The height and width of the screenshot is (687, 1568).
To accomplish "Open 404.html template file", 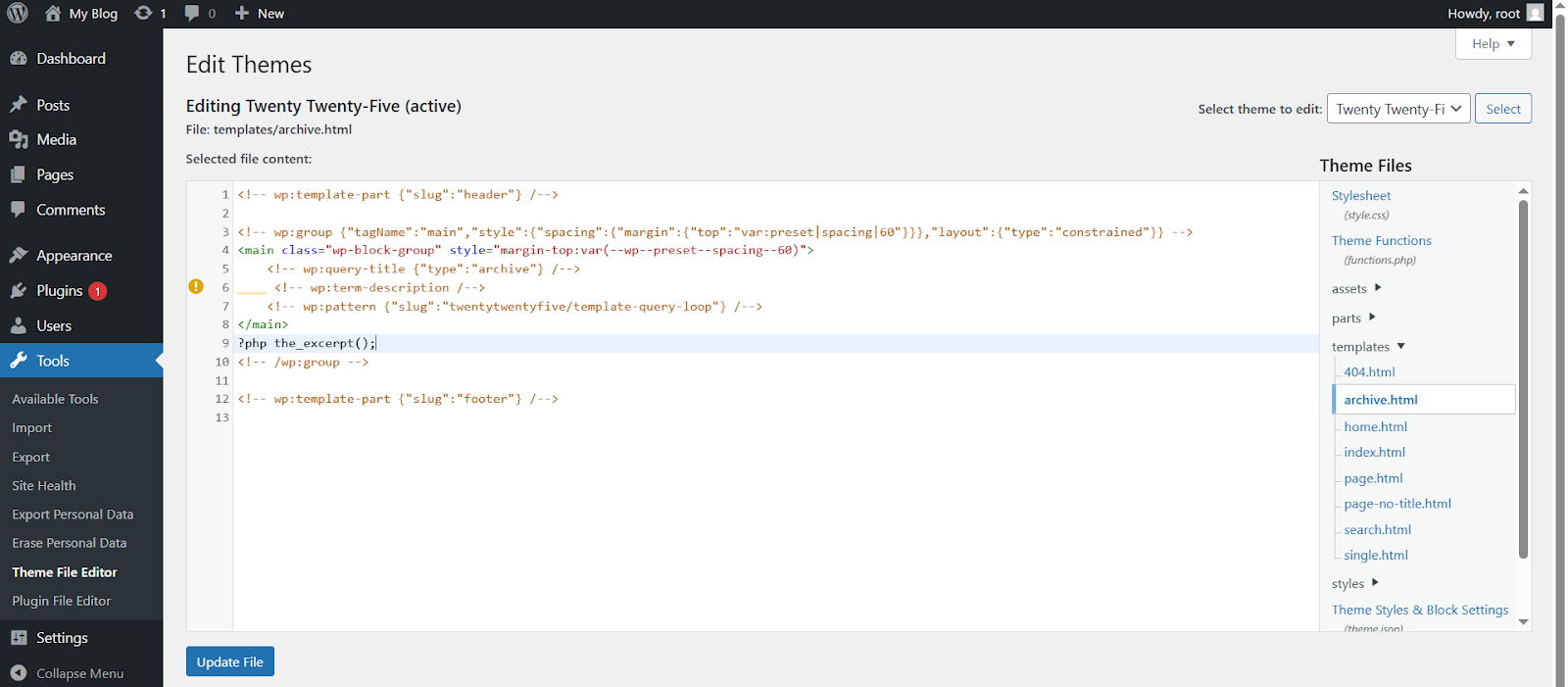I will pos(1369,372).
